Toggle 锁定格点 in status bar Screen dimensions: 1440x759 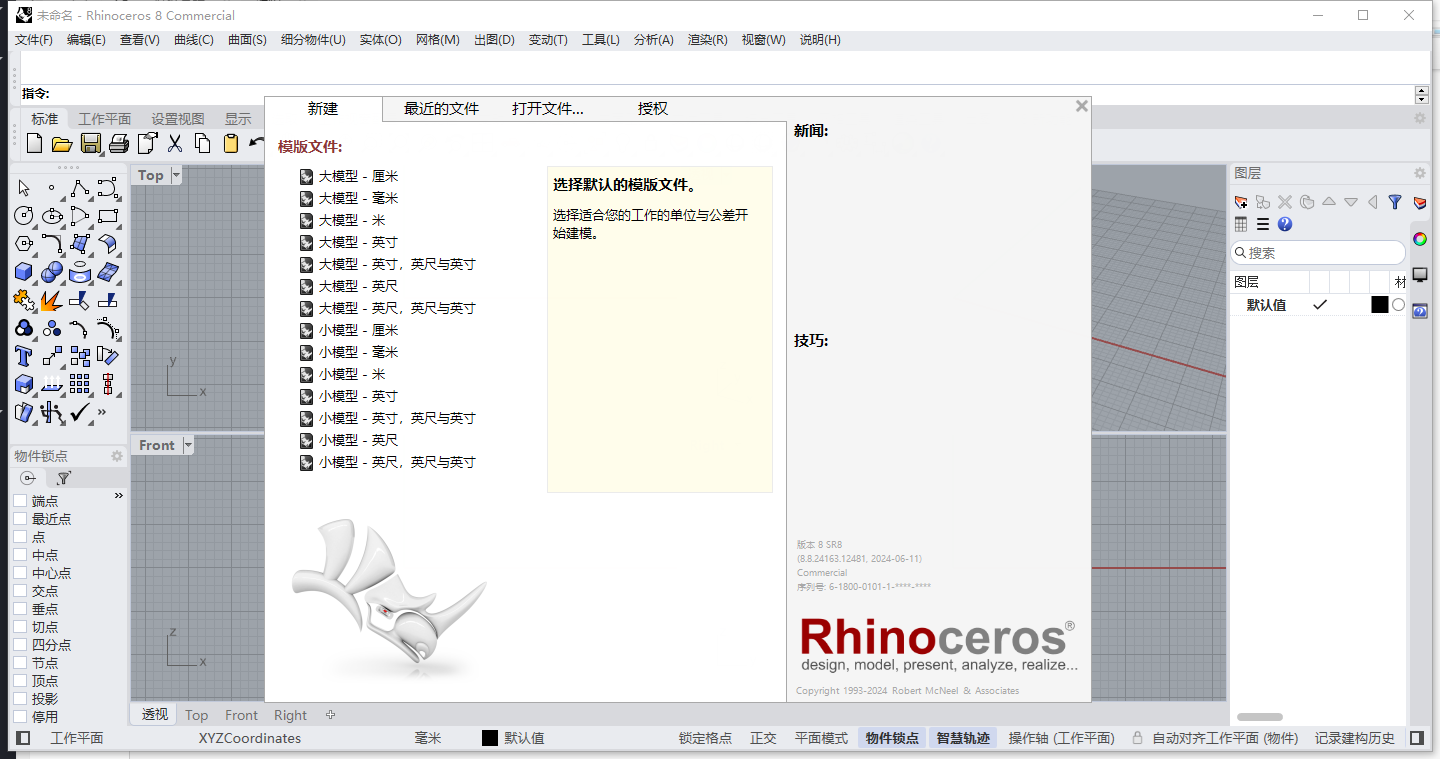point(705,738)
